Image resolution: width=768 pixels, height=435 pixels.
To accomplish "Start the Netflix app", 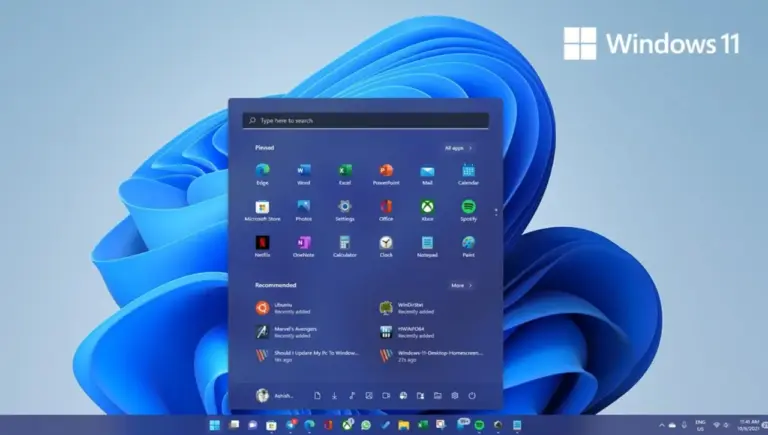I will 262,243.
